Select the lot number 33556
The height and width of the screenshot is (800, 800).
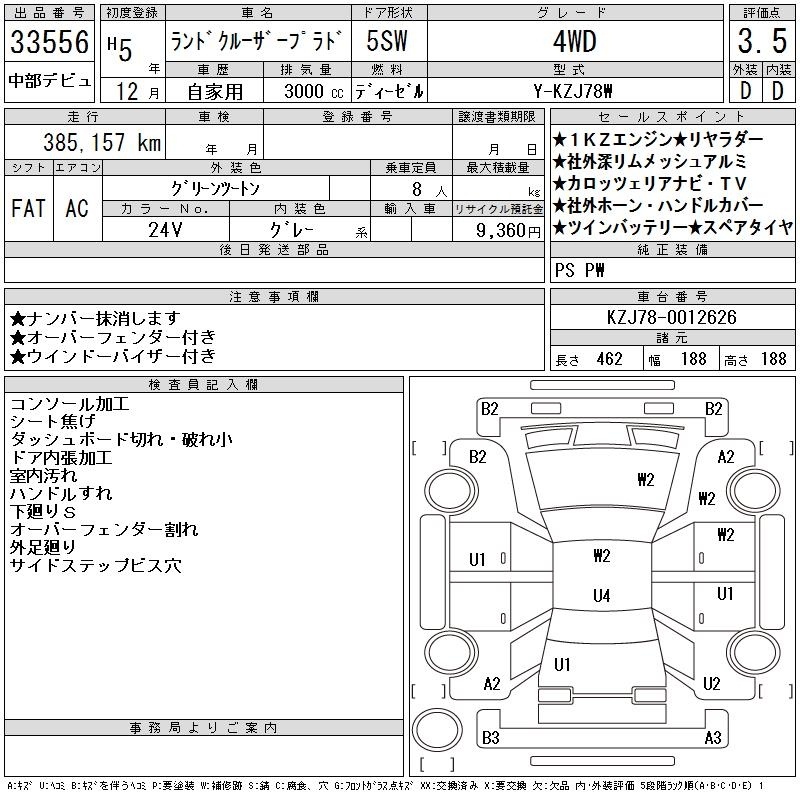coord(50,43)
